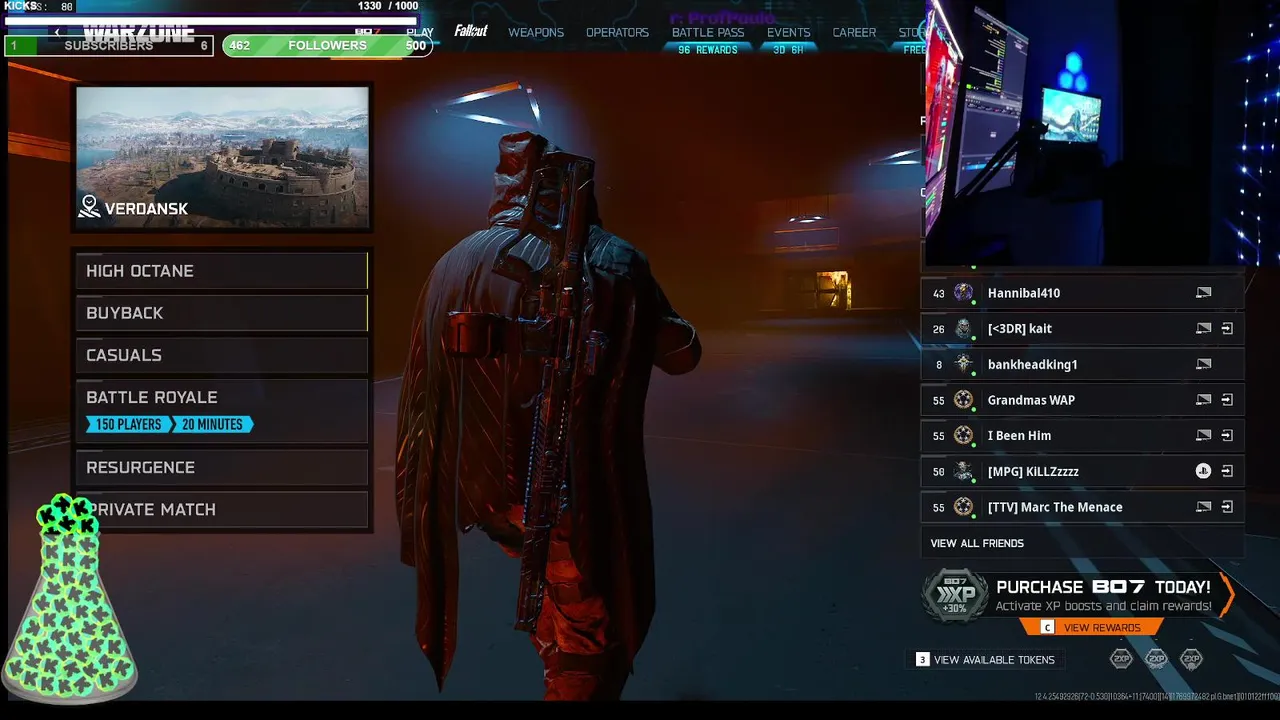Join I Been Him using the join icon

point(1227,436)
